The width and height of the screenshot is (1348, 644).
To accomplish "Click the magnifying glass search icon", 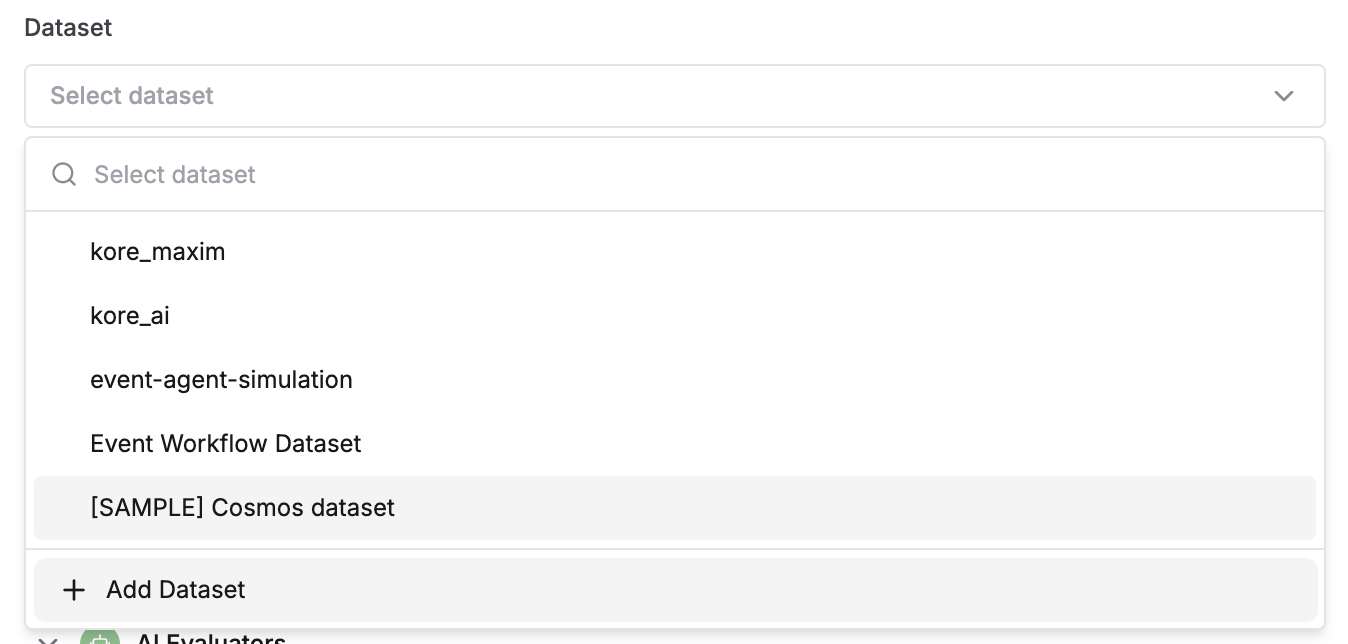I will click(64, 174).
